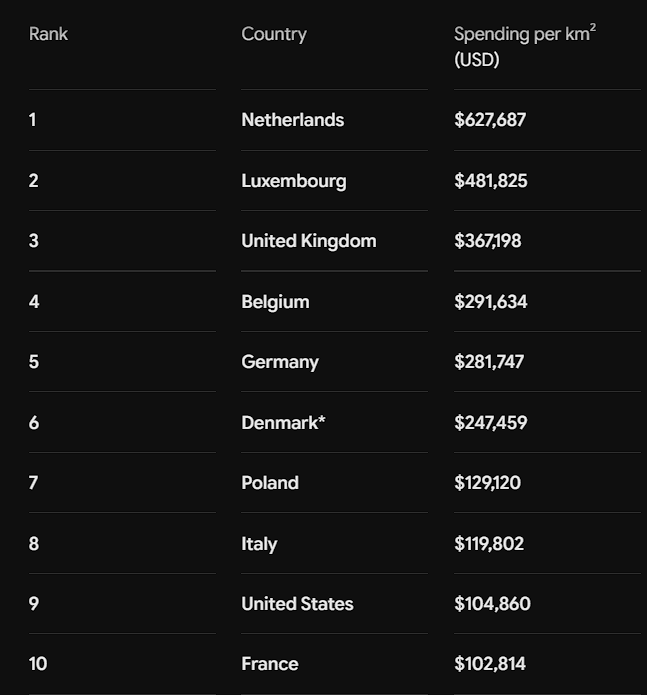This screenshot has height=695, width=647.
Task: Select the Netherlands country cell
Action: tap(292, 120)
